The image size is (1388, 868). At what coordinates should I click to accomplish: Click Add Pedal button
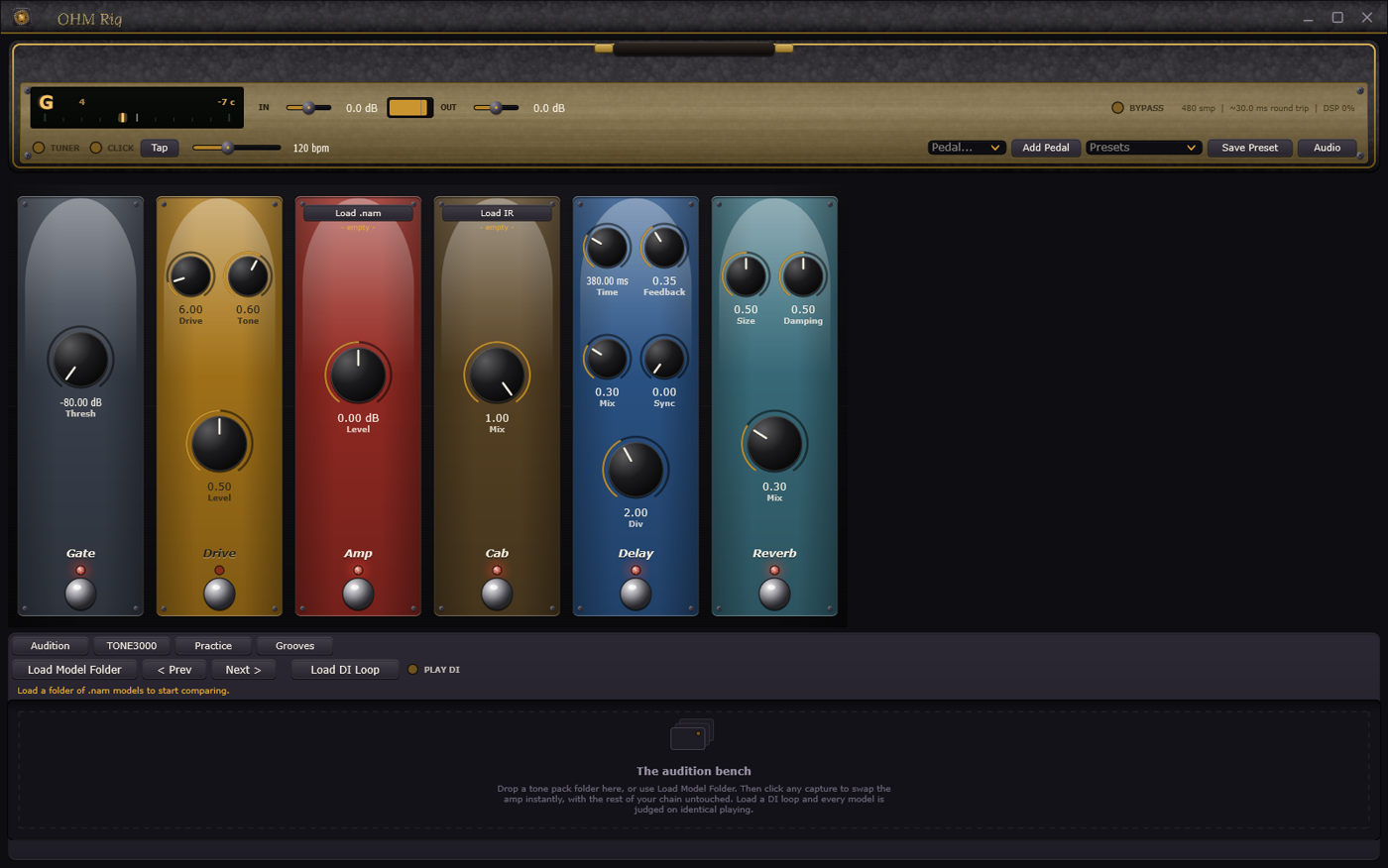pos(1046,148)
